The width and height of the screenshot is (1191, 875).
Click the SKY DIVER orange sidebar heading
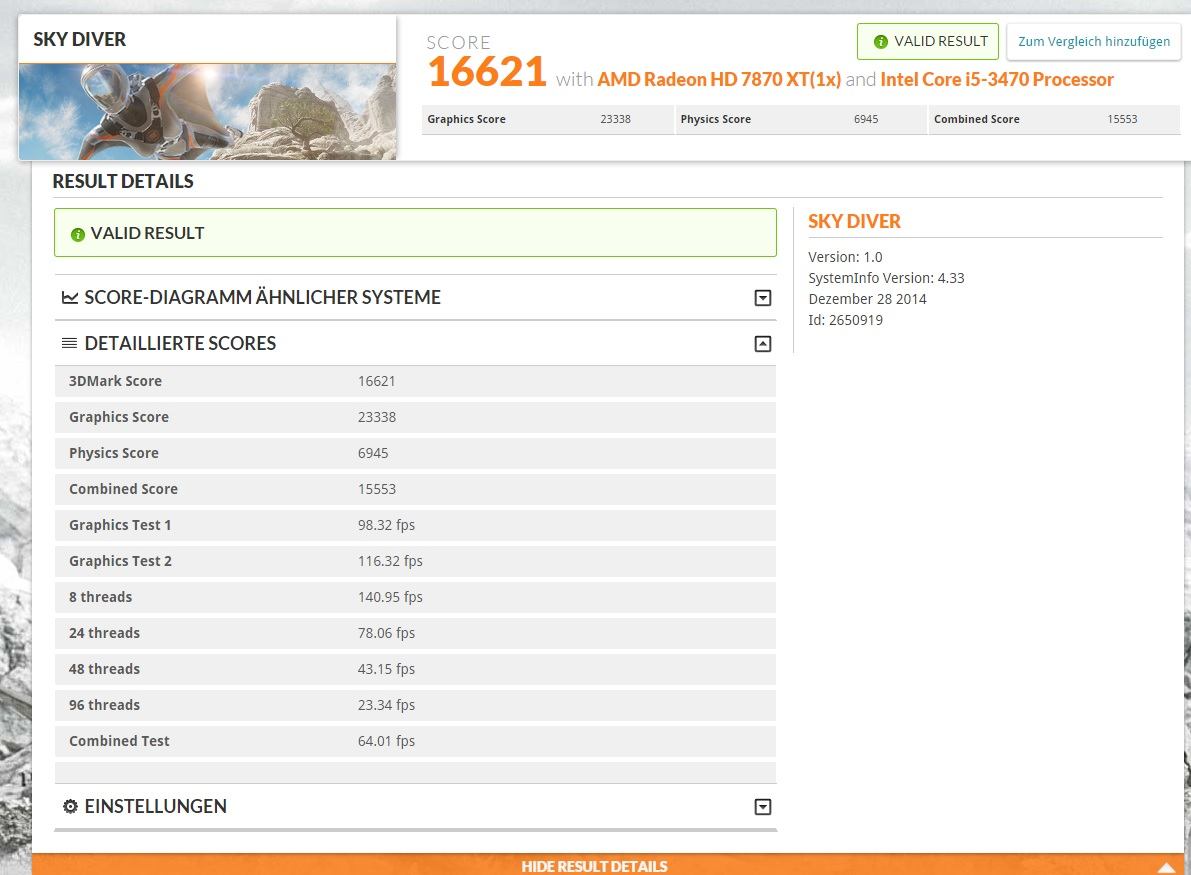(x=854, y=222)
